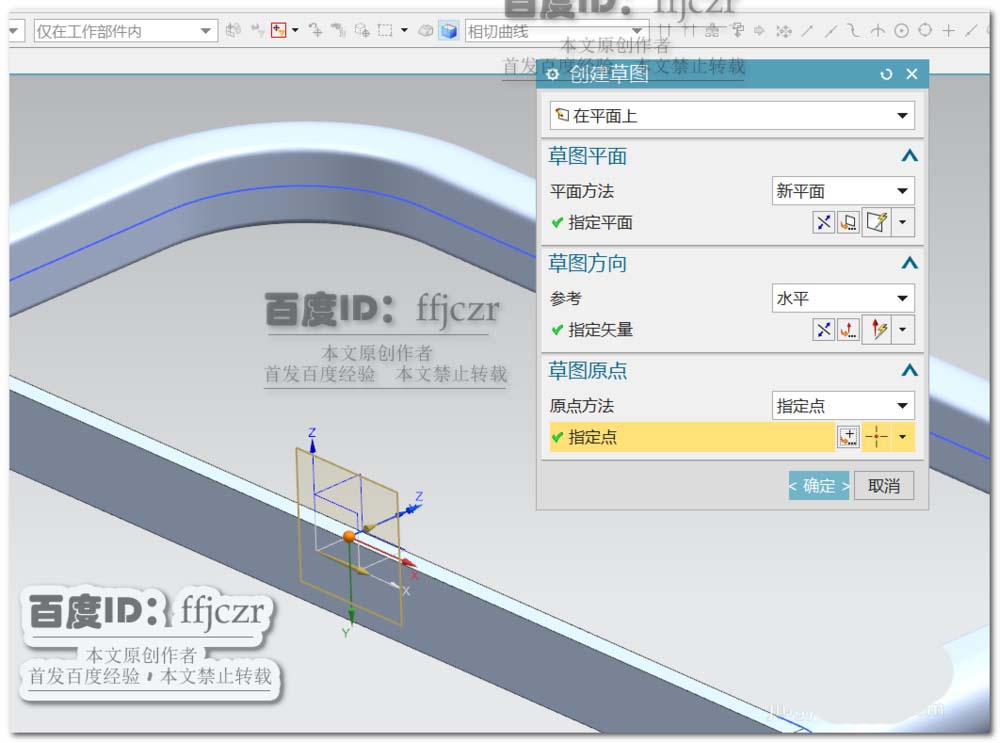Click the orange origin ball of the sketch triad
Image resolution: width=1000 pixels, height=743 pixels.
tap(349, 536)
